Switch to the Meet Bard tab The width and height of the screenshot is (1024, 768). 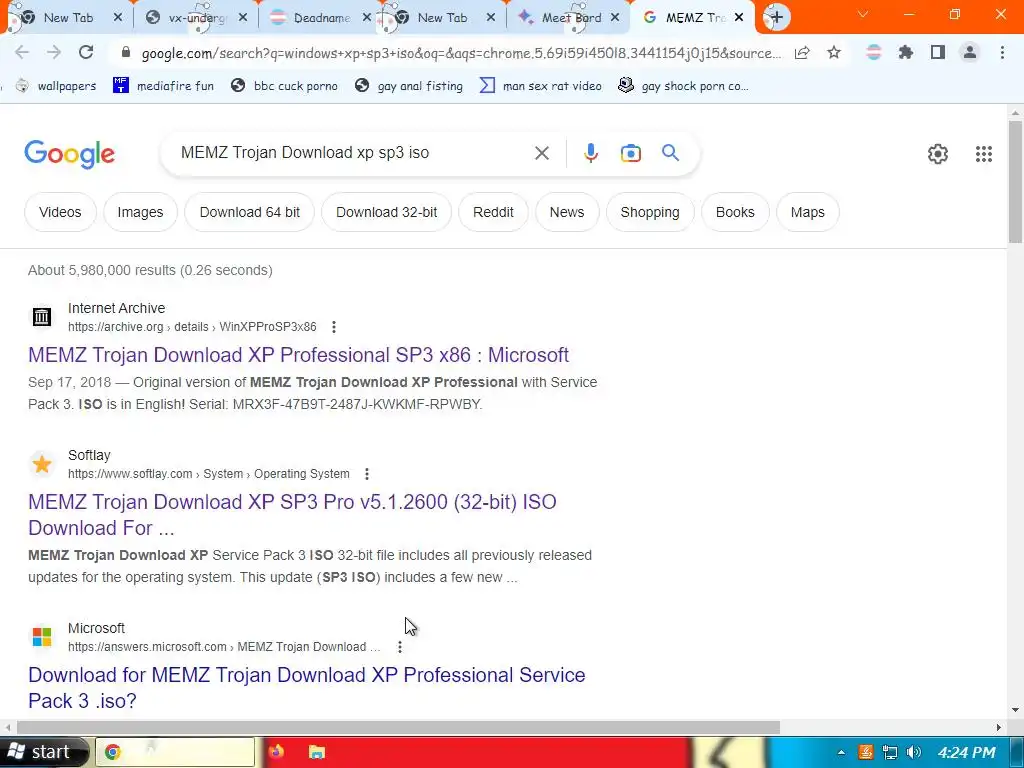click(x=568, y=18)
